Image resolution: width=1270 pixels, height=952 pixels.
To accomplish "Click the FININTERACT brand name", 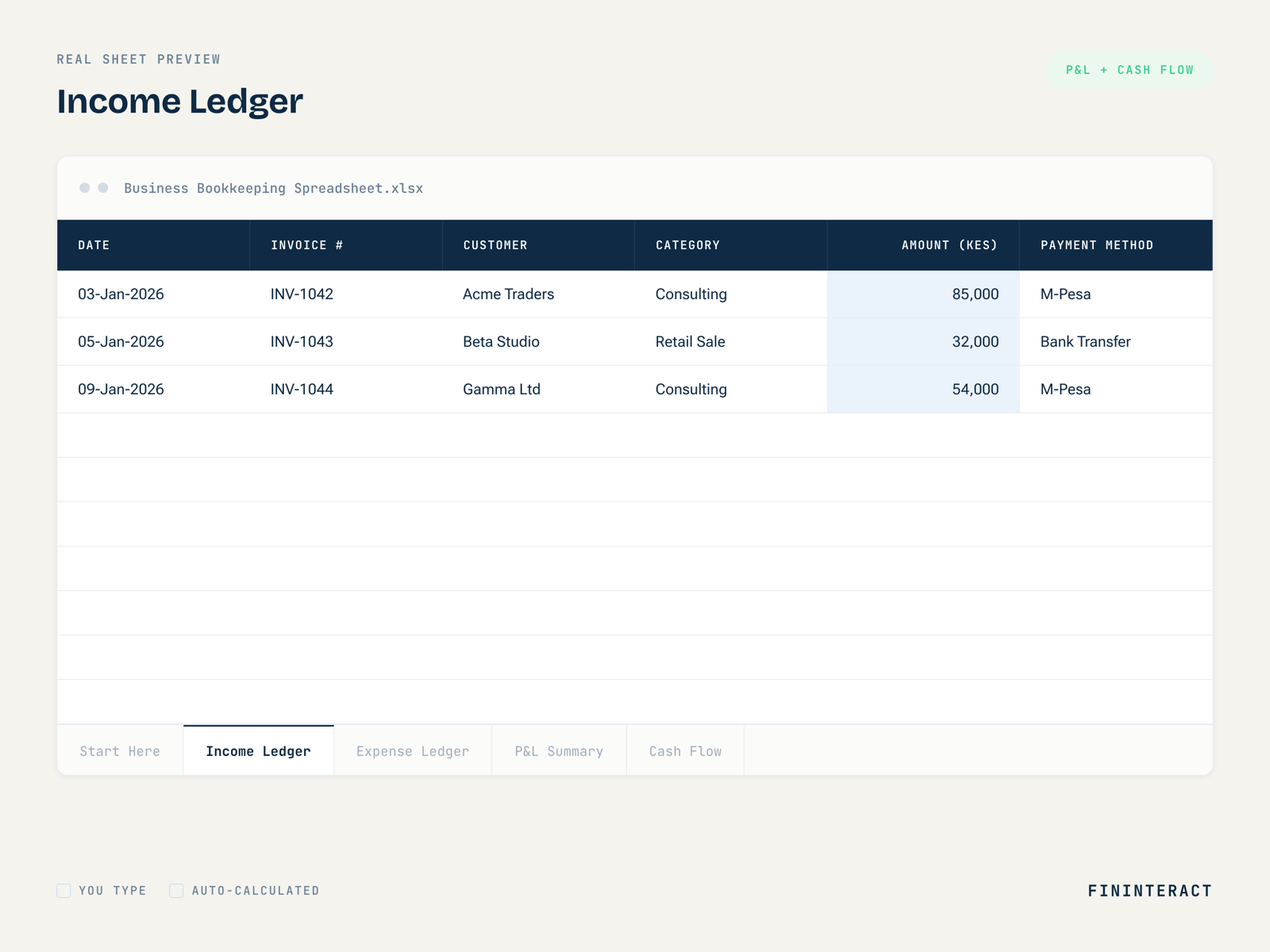I will tap(1149, 891).
